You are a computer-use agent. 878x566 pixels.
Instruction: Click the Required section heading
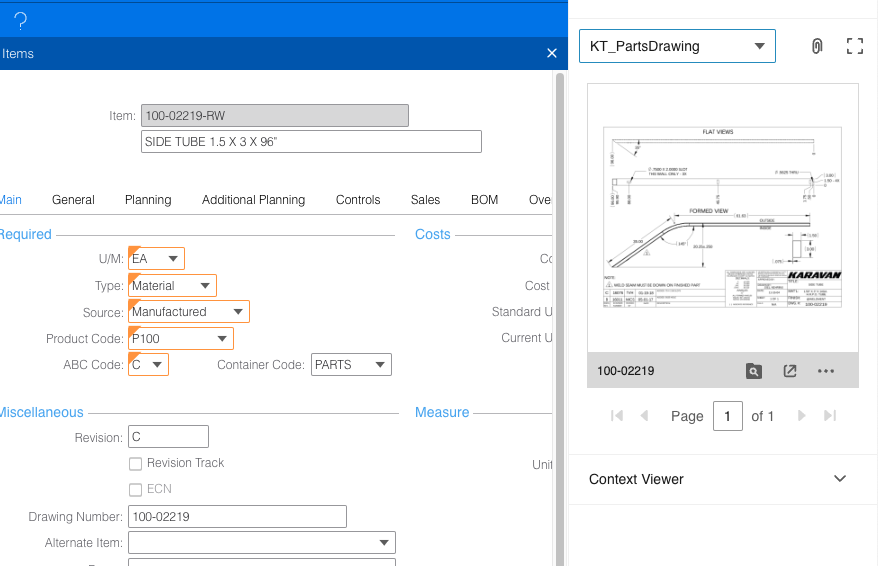coord(25,234)
